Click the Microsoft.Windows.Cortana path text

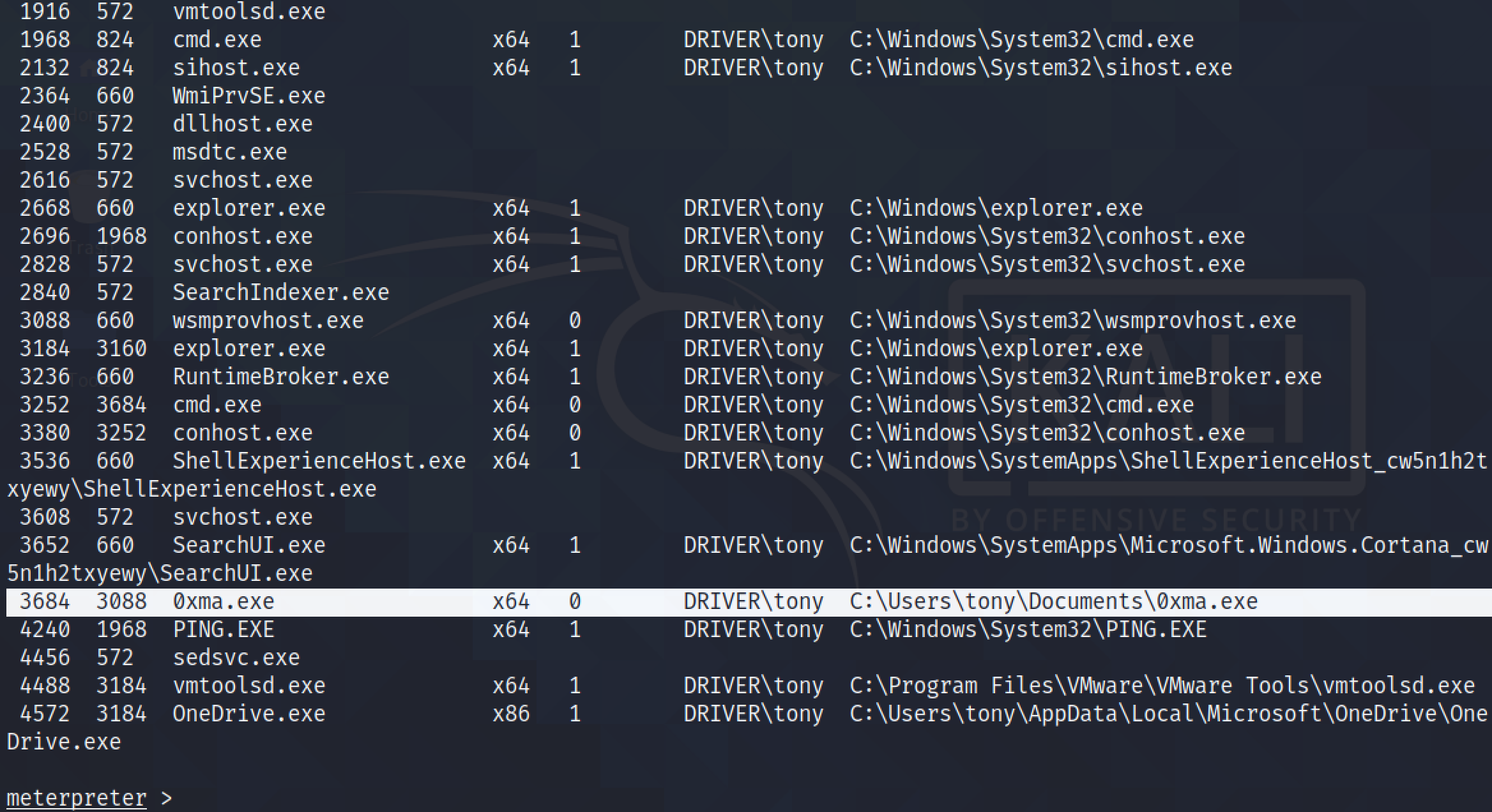point(1169,545)
